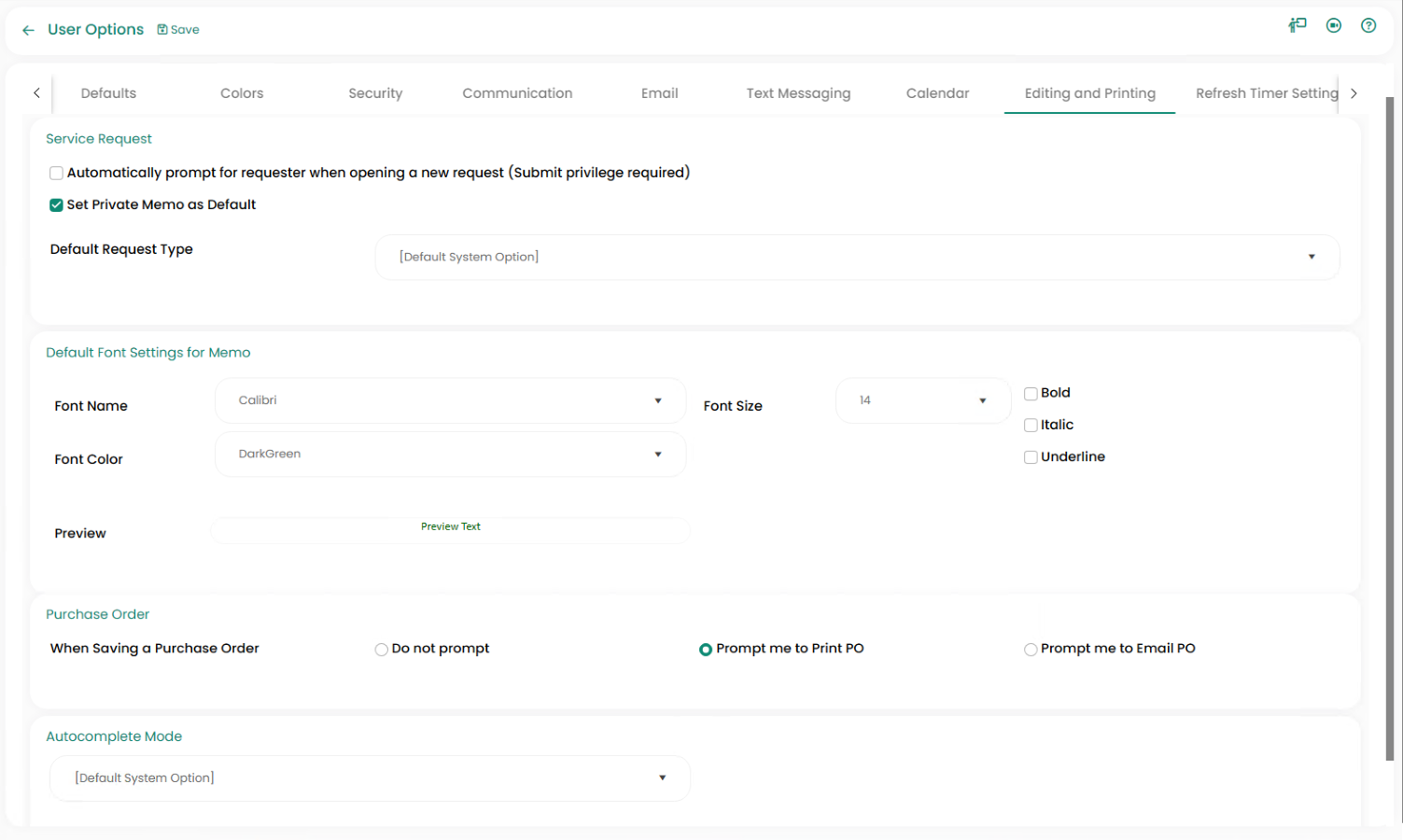Open the help question mark icon
The height and width of the screenshot is (840, 1403).
click(x=1368, y=25)
